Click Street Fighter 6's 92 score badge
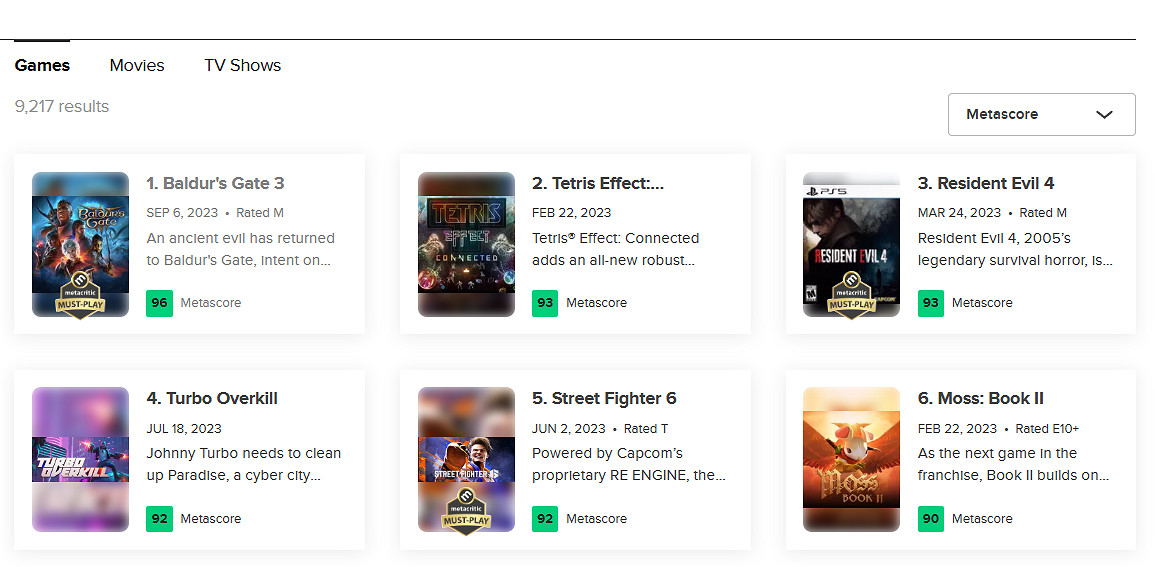The image size is (1155, 567). [545, 519]
